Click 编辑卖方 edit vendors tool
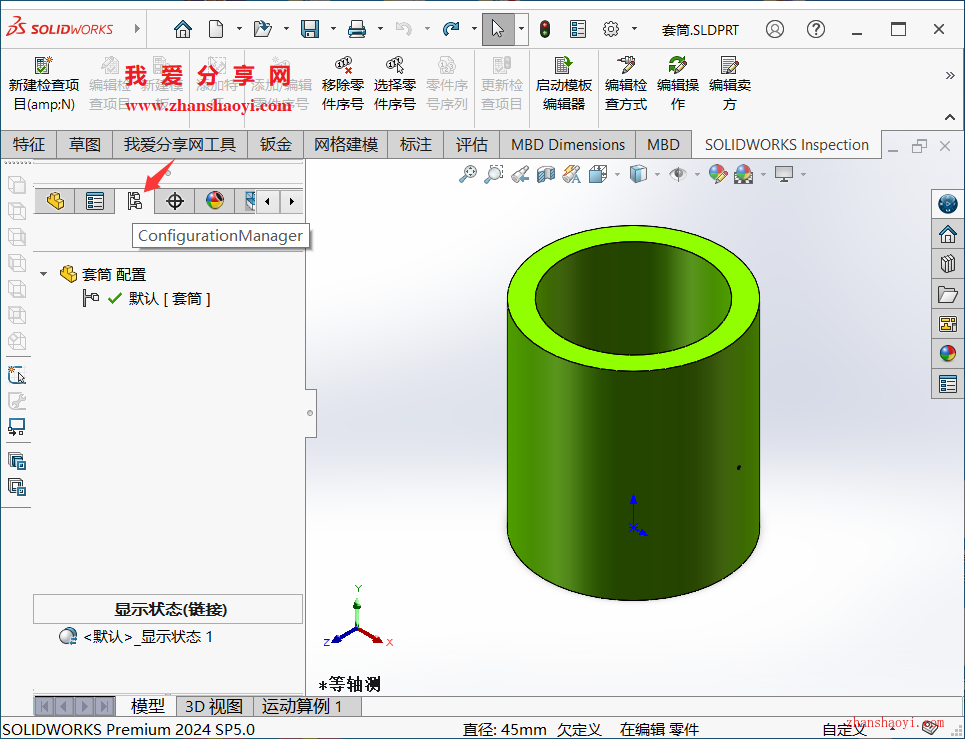The width and height of the screenshot is (965, 739). click(x=729, y=84)
